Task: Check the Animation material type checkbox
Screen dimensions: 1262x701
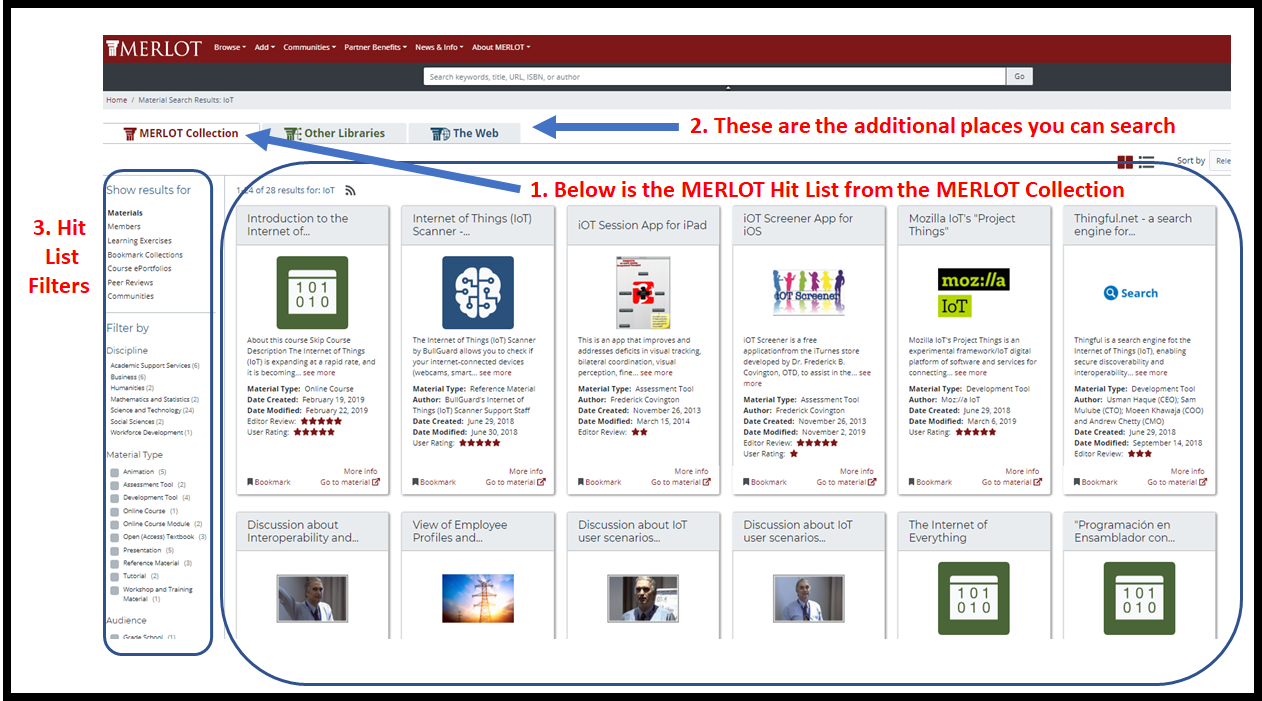Action: tap(115, 472)
